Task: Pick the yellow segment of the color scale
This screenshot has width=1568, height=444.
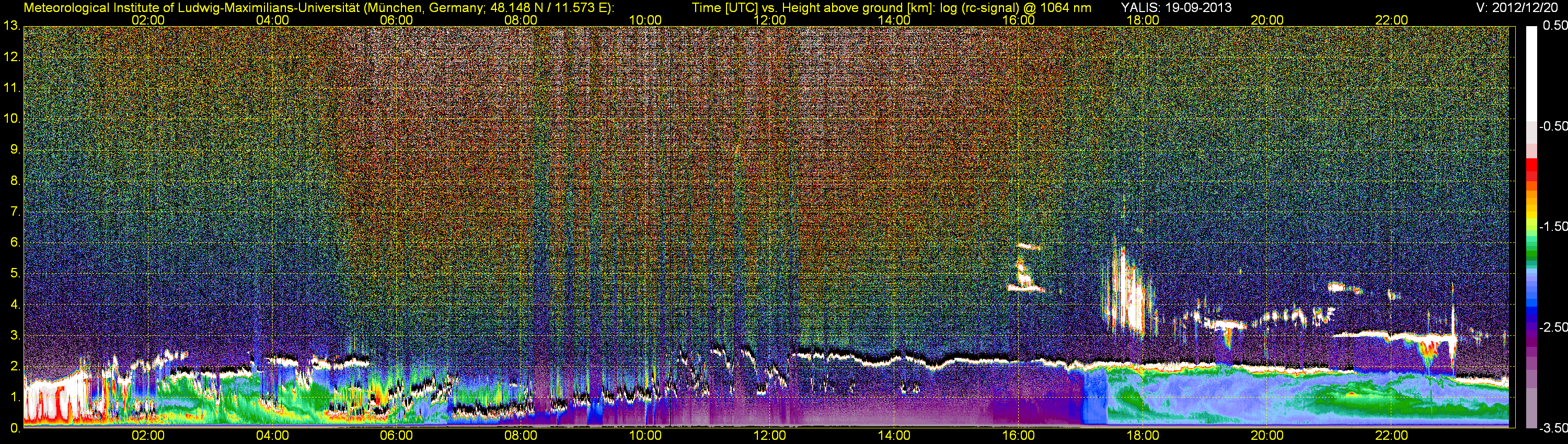Action: [1531, 216]
